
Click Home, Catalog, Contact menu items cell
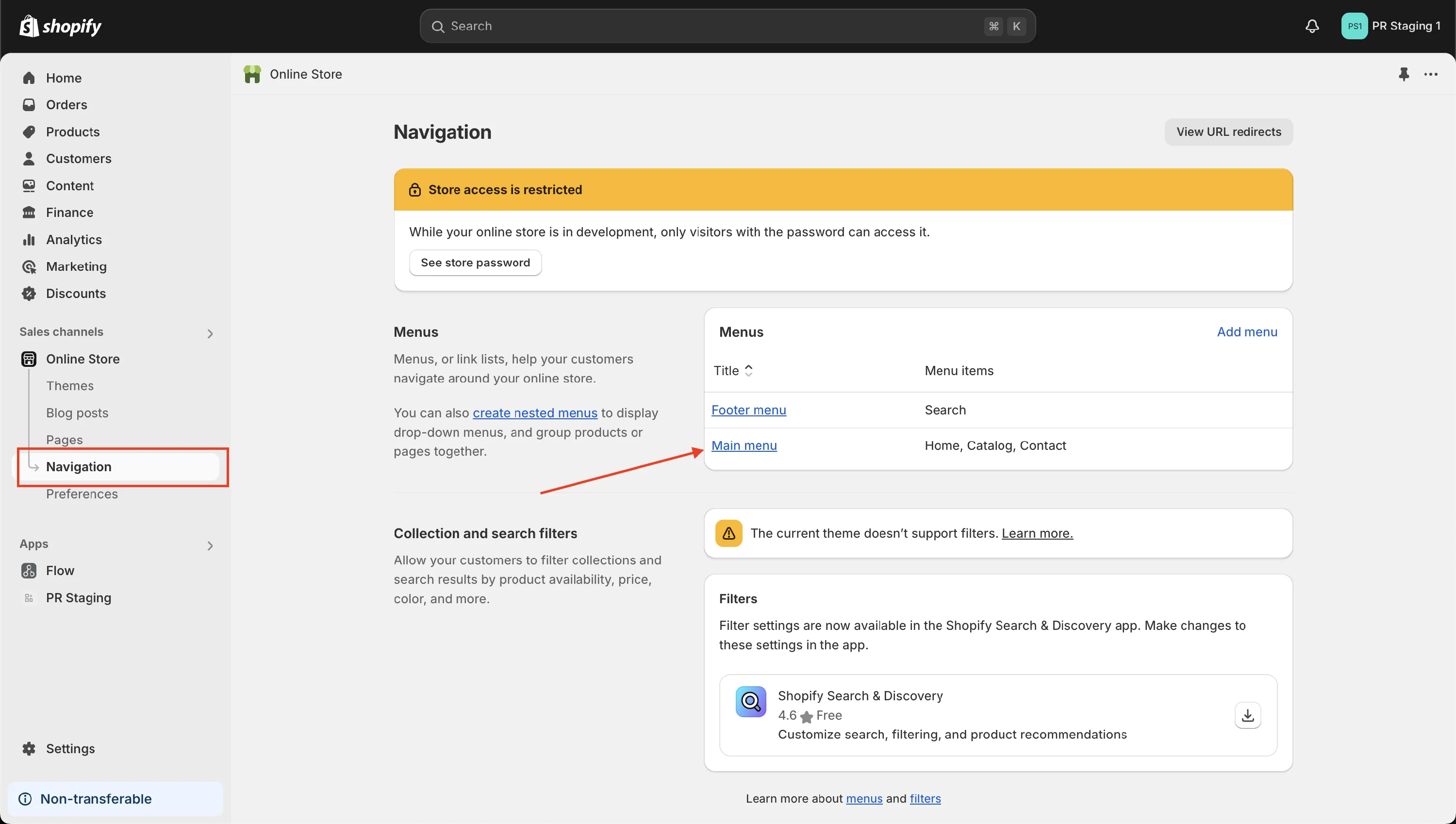995,446
